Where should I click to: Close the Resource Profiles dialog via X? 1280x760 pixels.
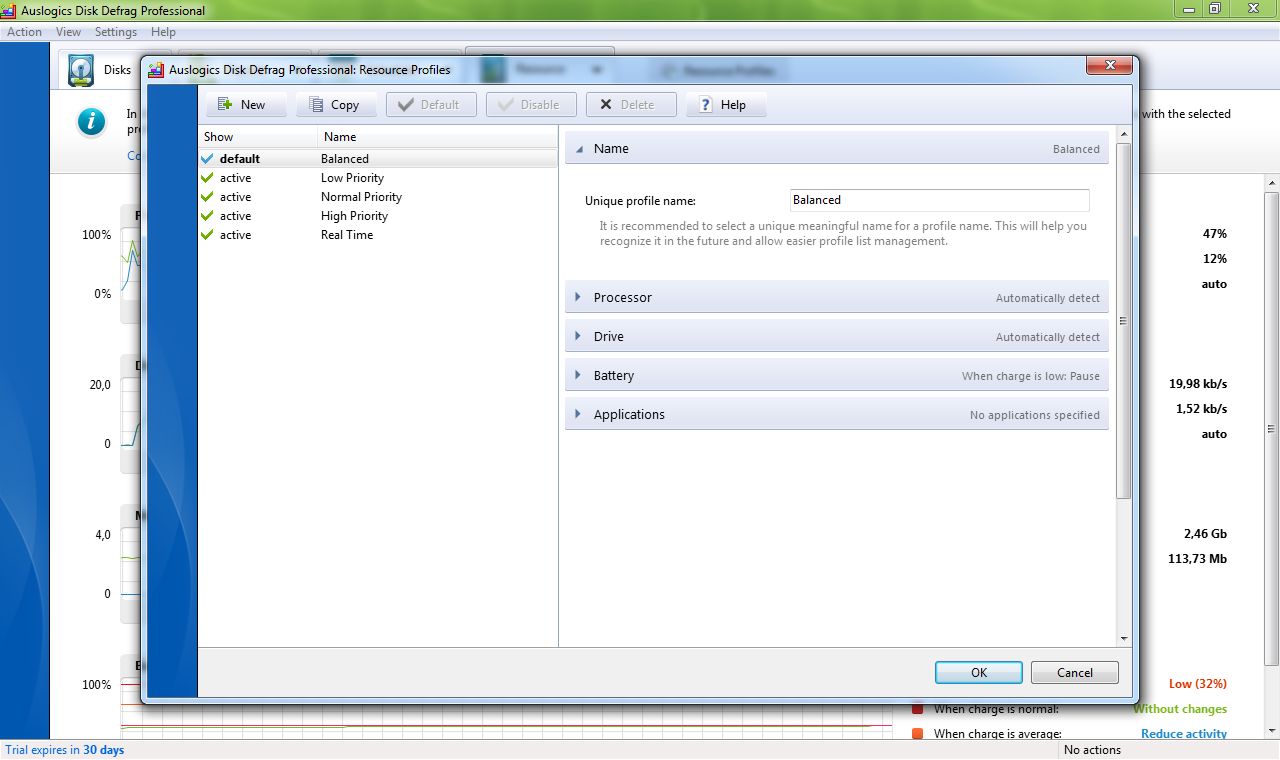tap(1110, 66)
